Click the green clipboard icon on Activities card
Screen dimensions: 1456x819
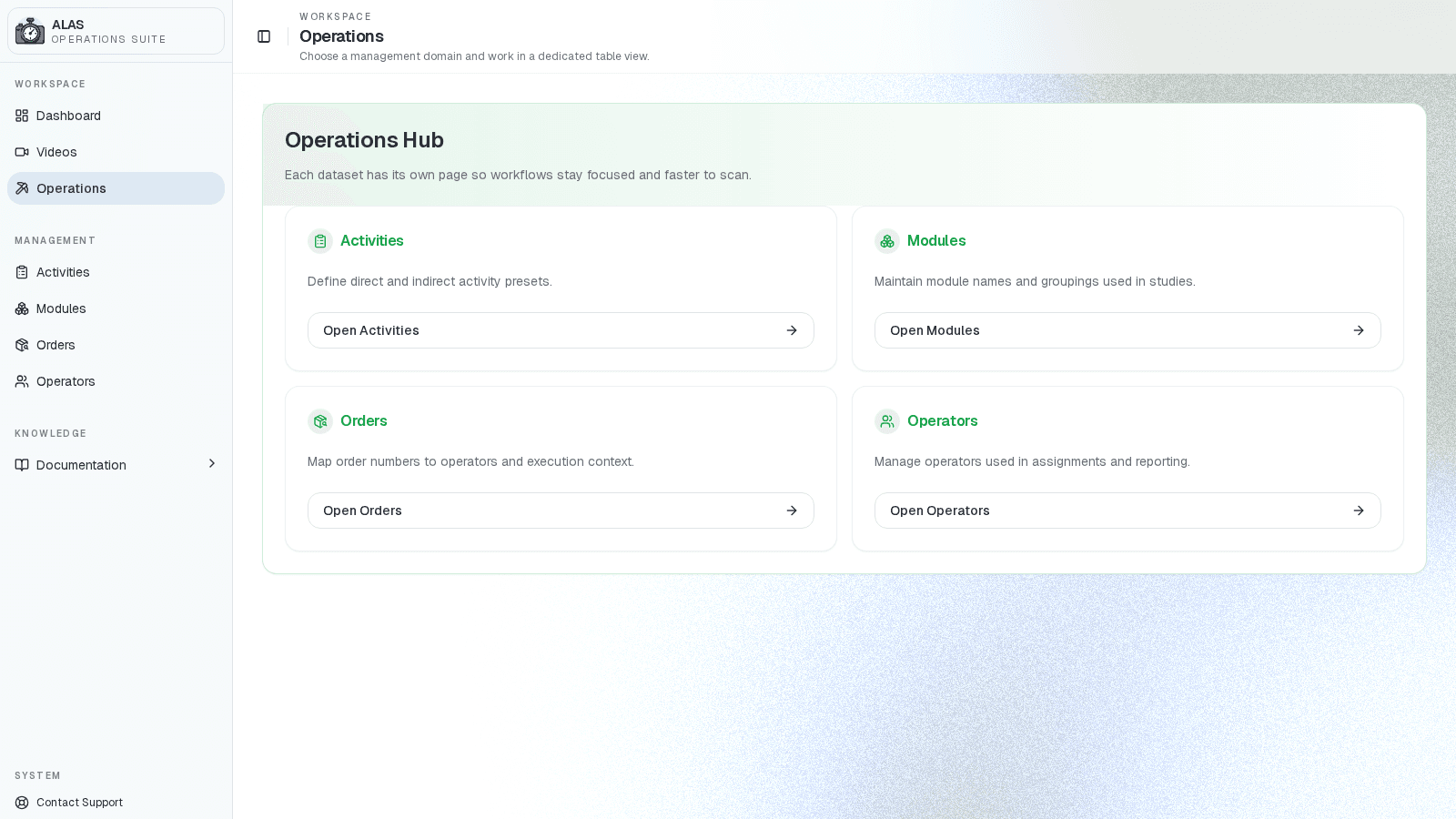(320, 241)
